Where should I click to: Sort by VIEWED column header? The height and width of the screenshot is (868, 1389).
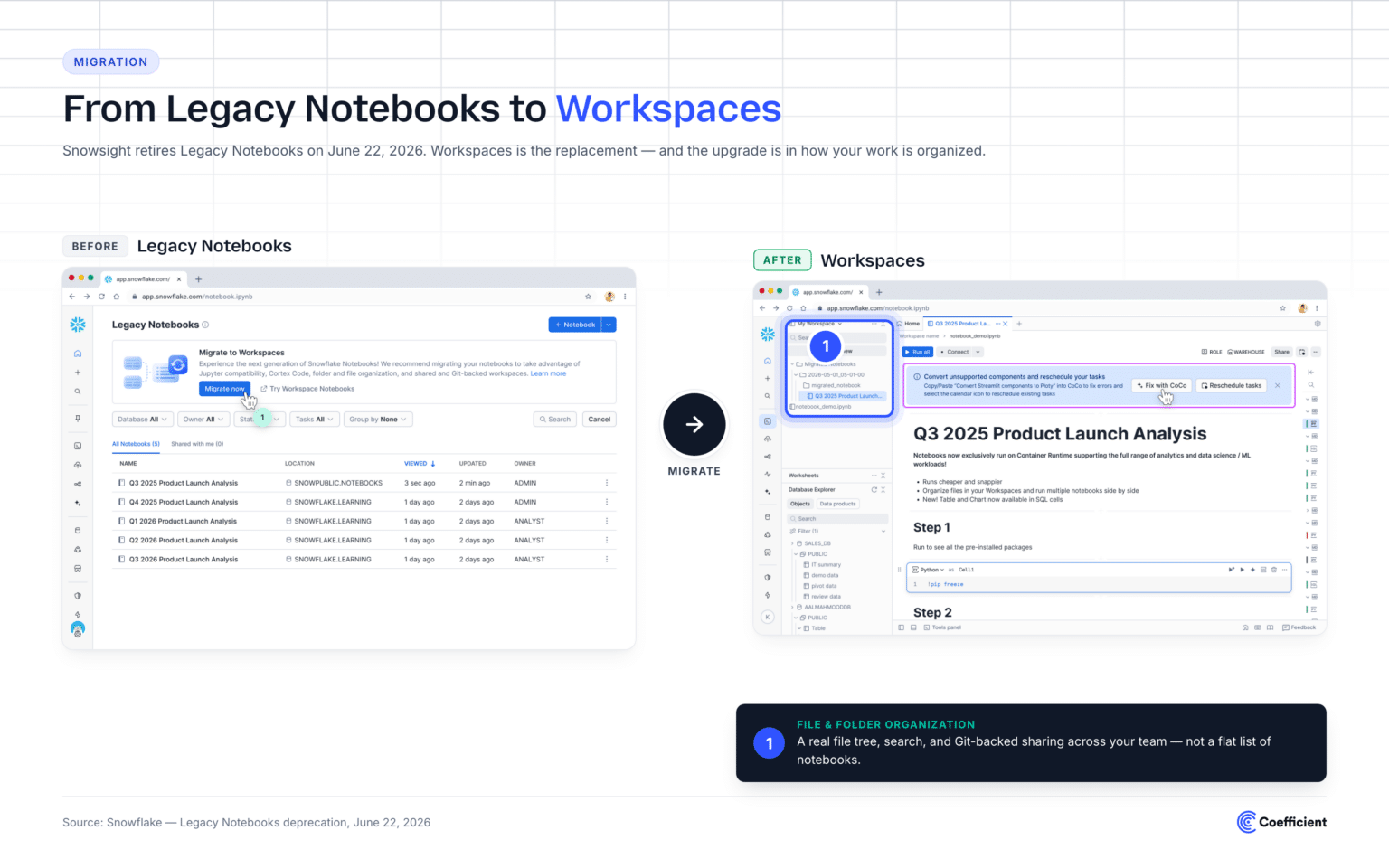pyautogui.click(x=420, y=464)
